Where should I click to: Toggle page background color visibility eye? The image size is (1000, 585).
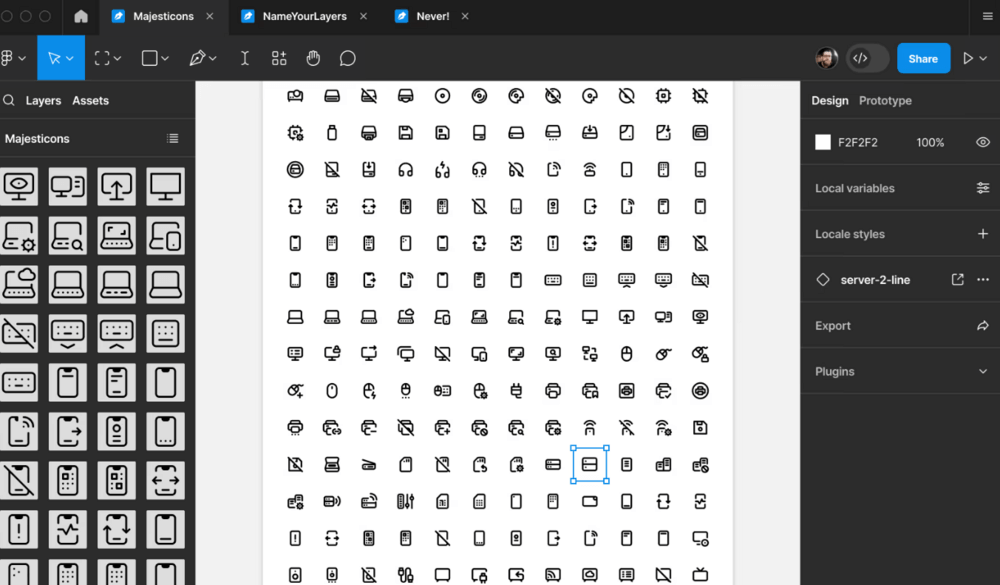click(982, 143)
